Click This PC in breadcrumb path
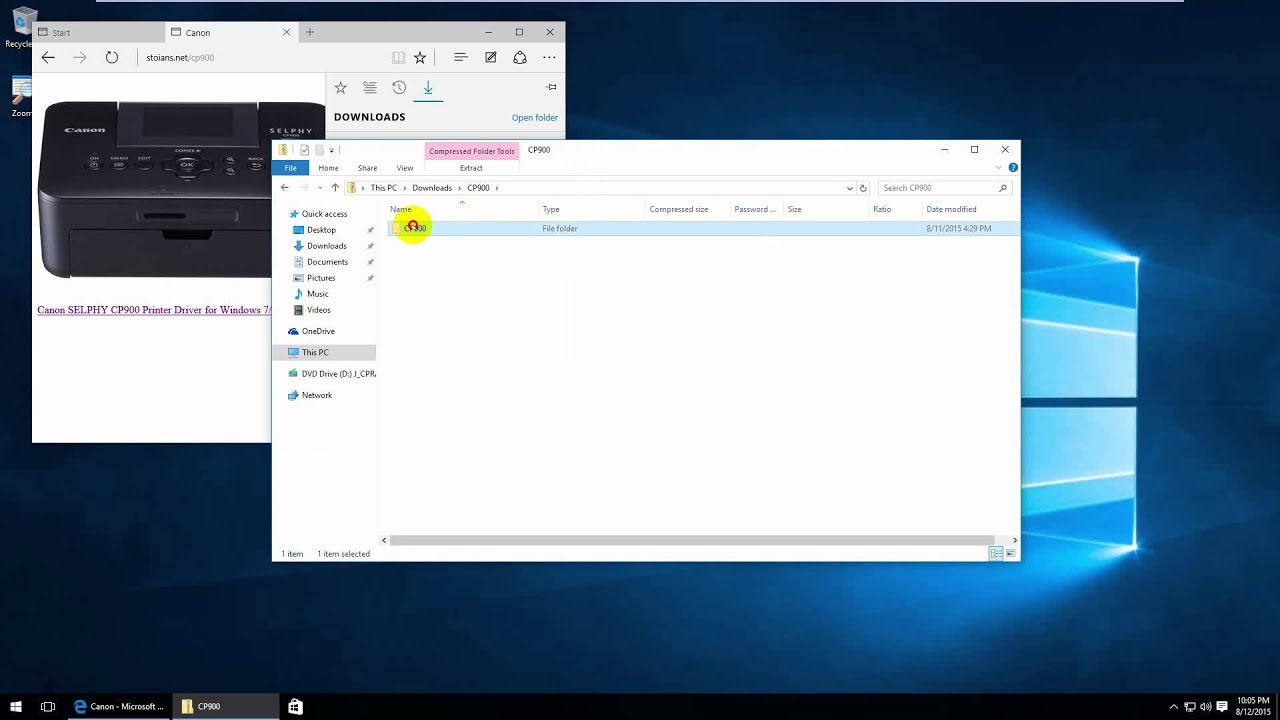 click(384, 188)
